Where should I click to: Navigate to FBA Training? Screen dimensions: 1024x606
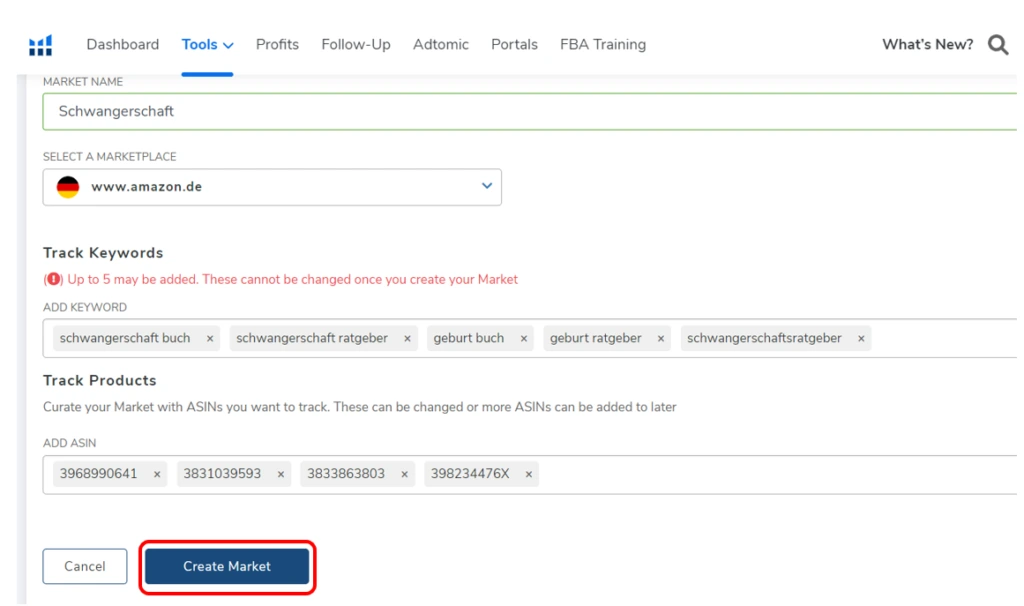point(602,45)
